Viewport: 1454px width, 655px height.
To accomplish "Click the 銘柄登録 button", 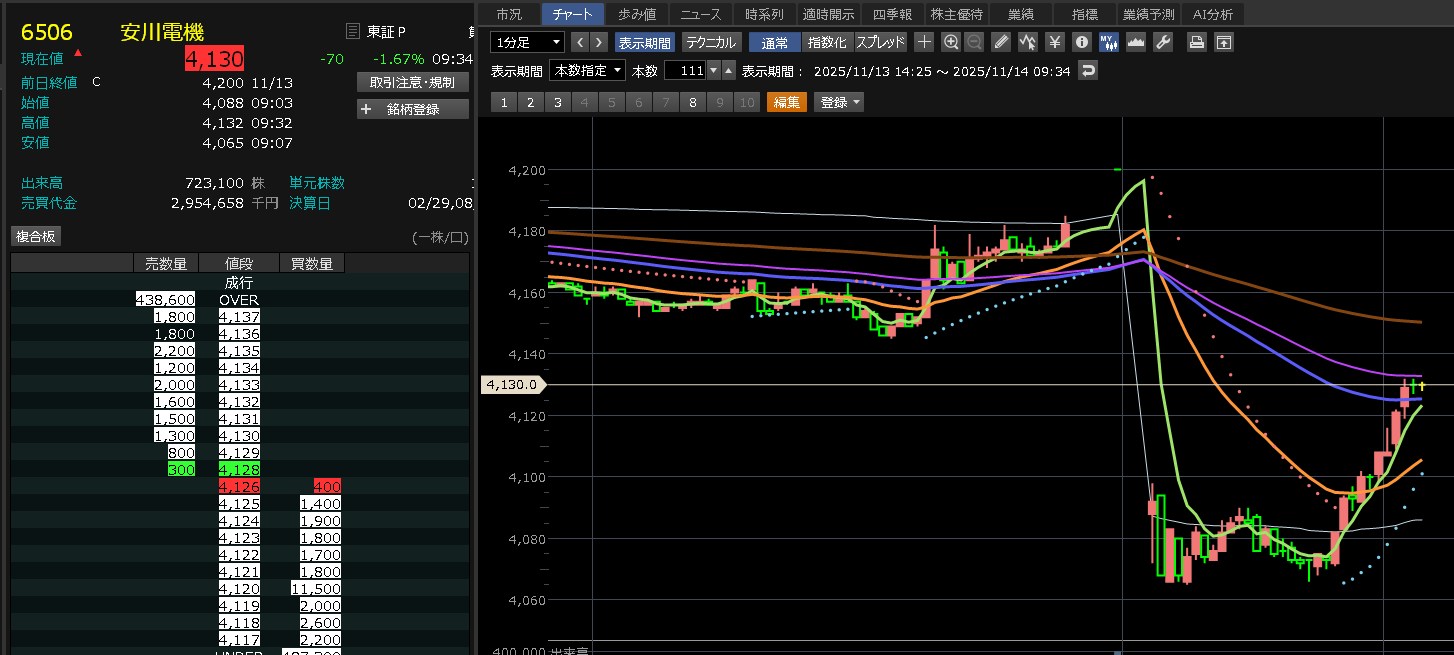I will [x=412, y=109].
